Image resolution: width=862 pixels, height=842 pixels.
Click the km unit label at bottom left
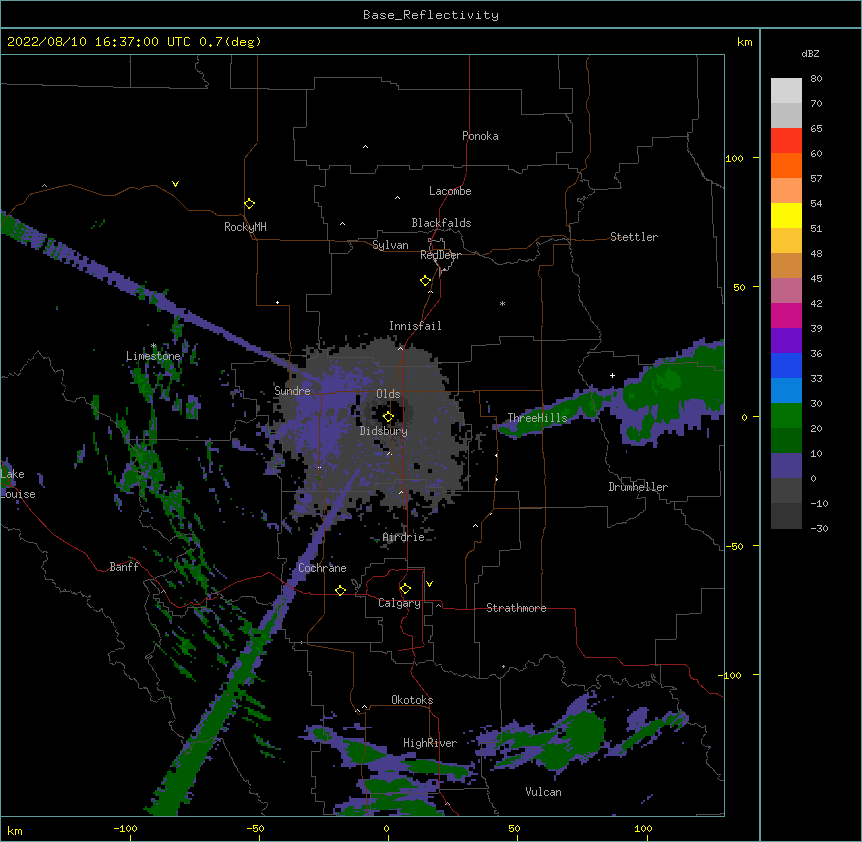tap(15, 830)
